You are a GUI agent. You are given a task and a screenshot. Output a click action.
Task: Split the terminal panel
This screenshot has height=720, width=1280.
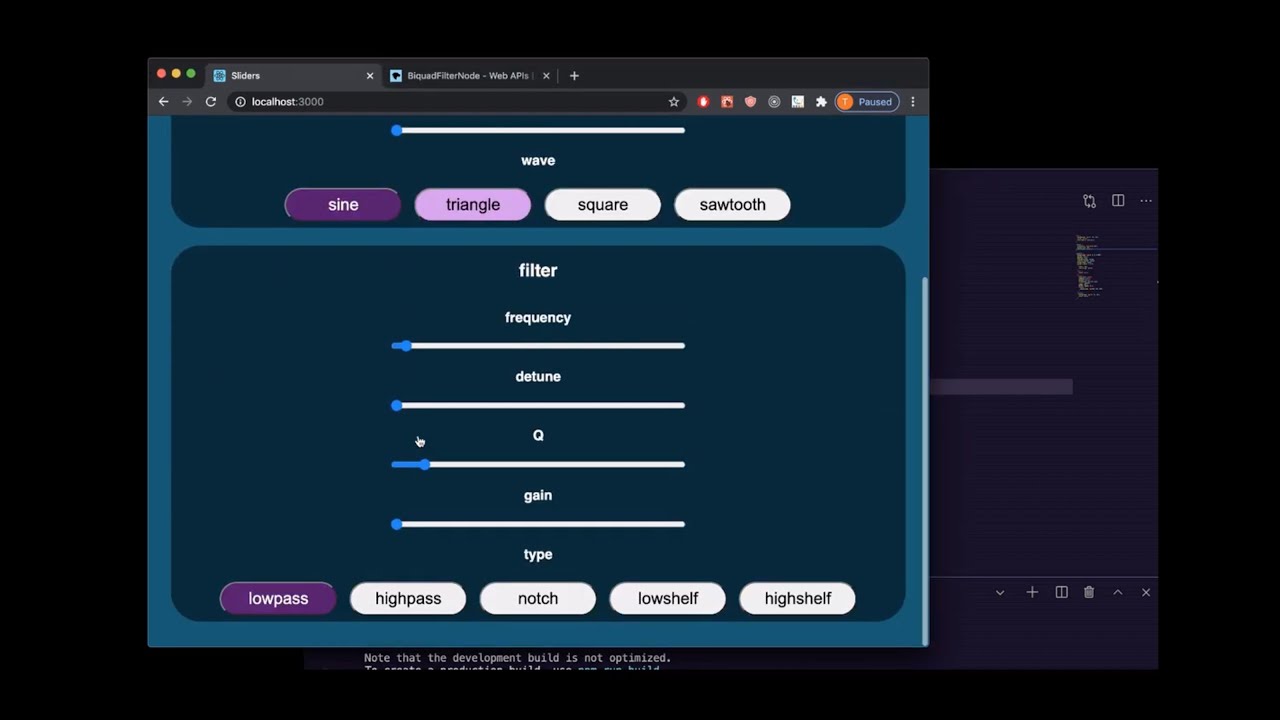coord(1061,592)
